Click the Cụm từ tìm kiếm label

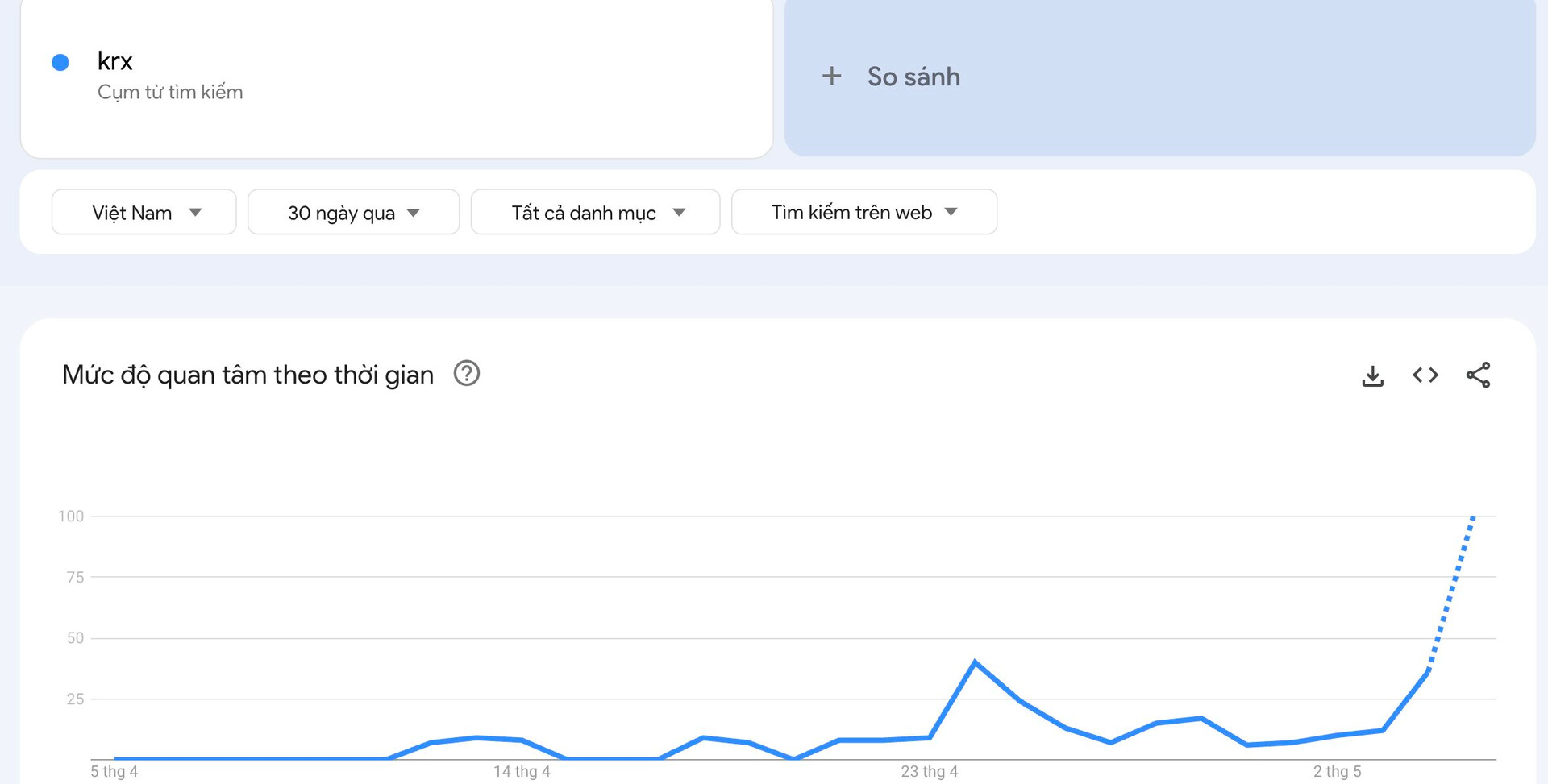pos(170,93)
